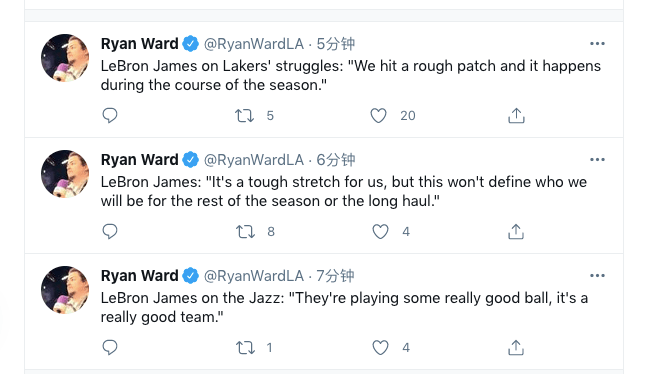Viewport: 653px width, 374px height.
Task: Open more options on 6-minute-old tweet
Action: pos(597,160)
